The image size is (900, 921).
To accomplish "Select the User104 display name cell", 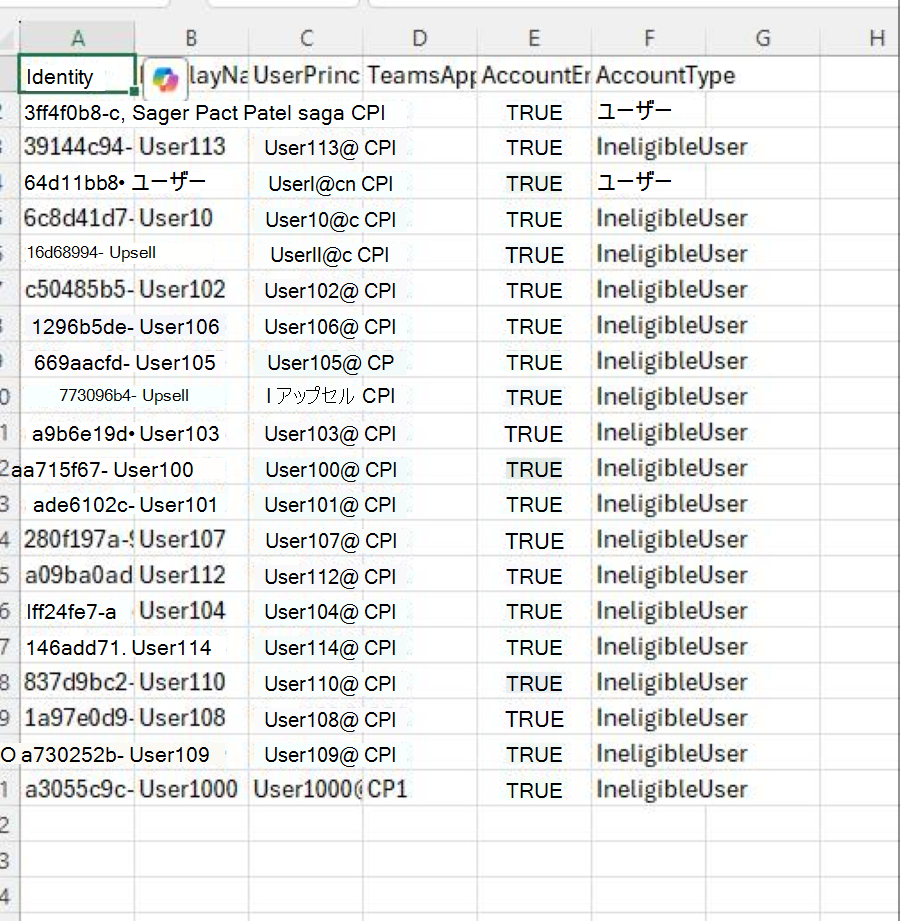I will click(x=191, y=611).
